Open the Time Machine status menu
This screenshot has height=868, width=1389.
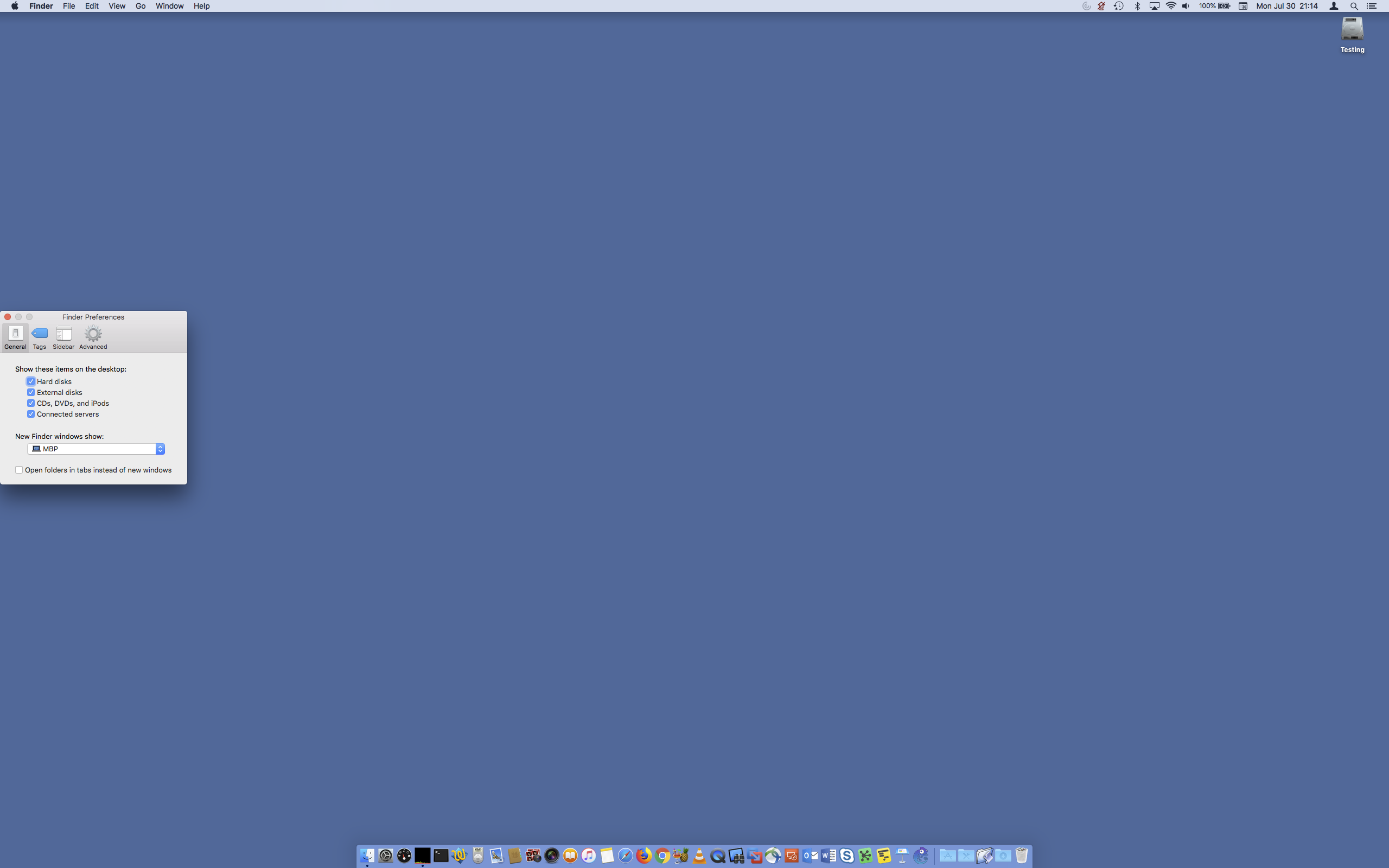coord(1119,6)
